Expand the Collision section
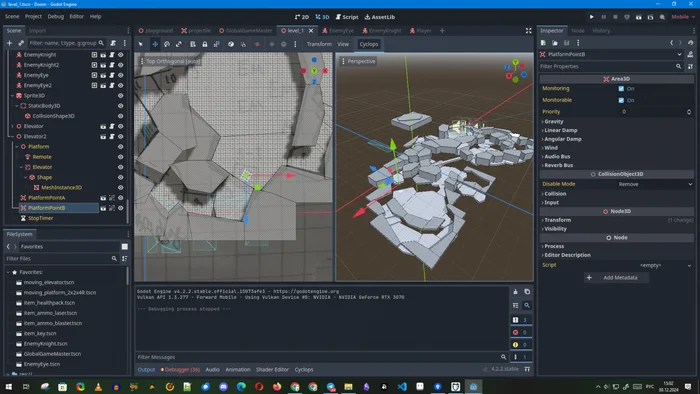 click(554, 194)
